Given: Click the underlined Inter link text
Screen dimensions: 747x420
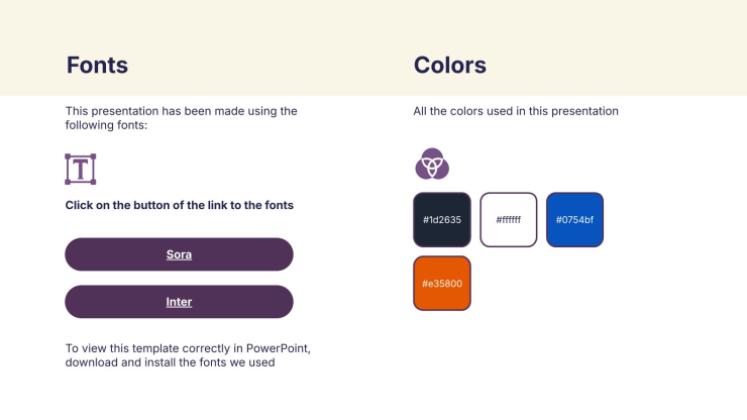Looking at the screenshot, I should (179, 302).
